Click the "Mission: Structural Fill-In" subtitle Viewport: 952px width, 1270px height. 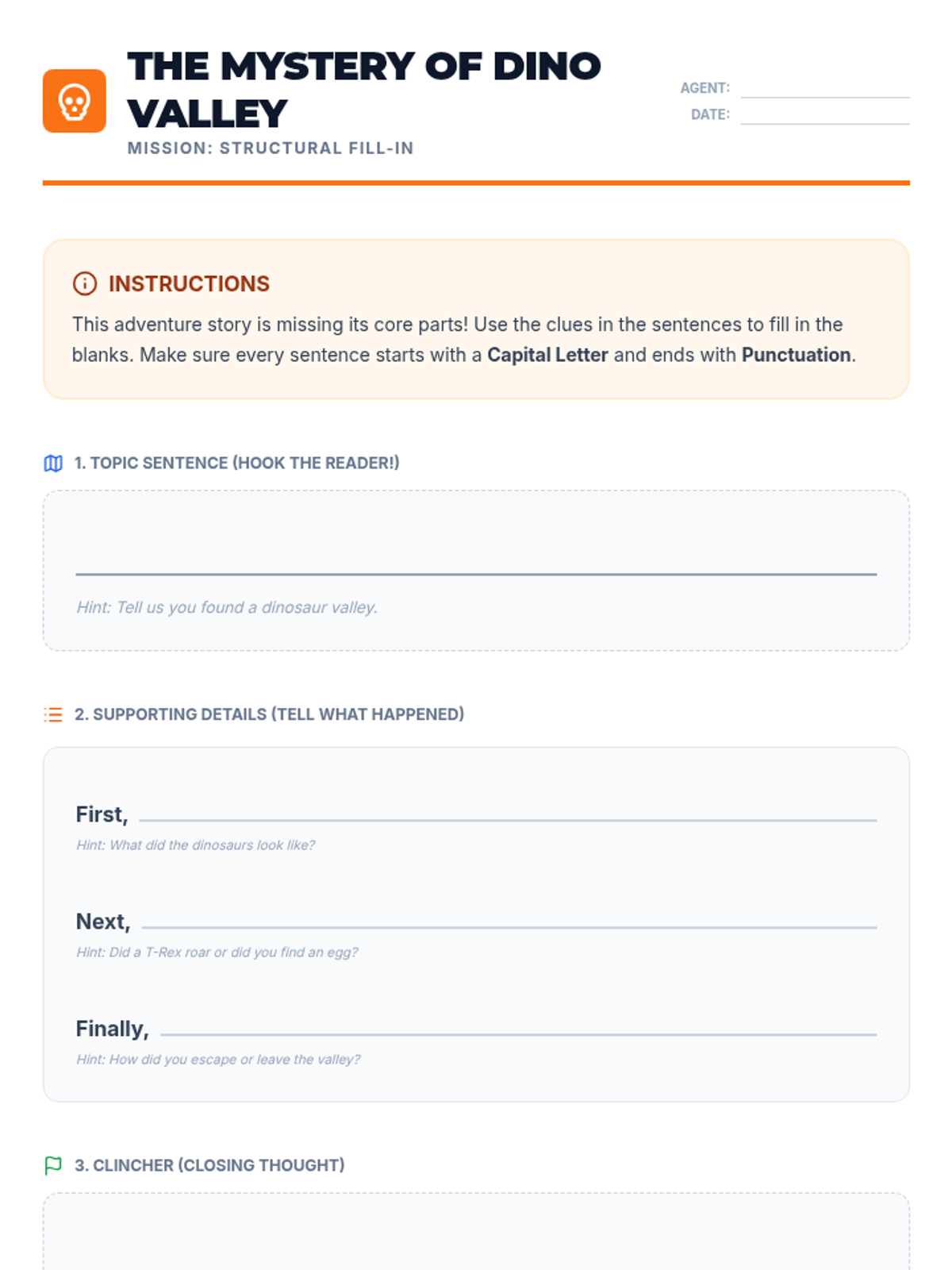(x=271, y=148)
